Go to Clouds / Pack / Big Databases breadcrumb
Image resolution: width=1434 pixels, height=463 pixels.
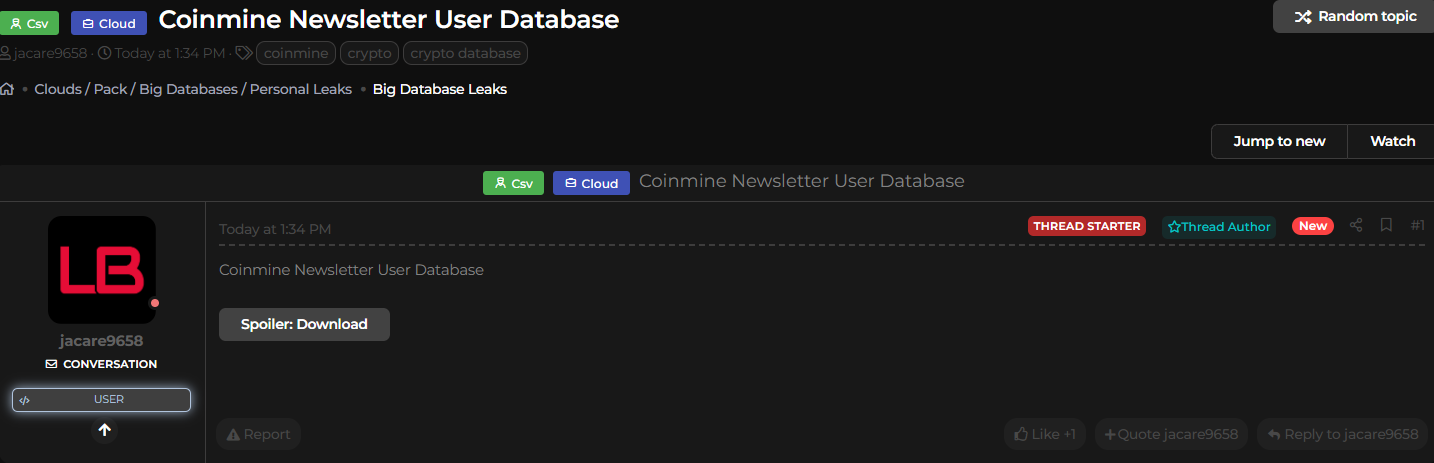tap(193, 89)
